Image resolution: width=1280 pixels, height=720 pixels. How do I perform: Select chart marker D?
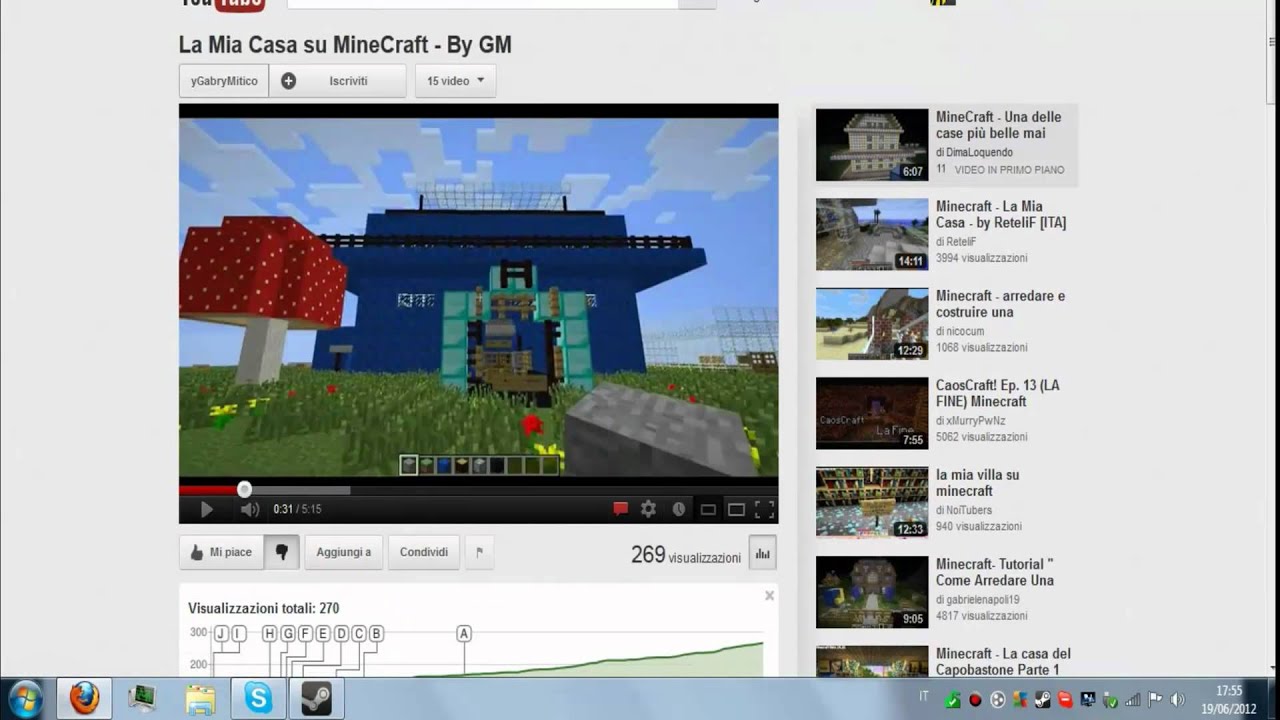(x=340, y=633)
